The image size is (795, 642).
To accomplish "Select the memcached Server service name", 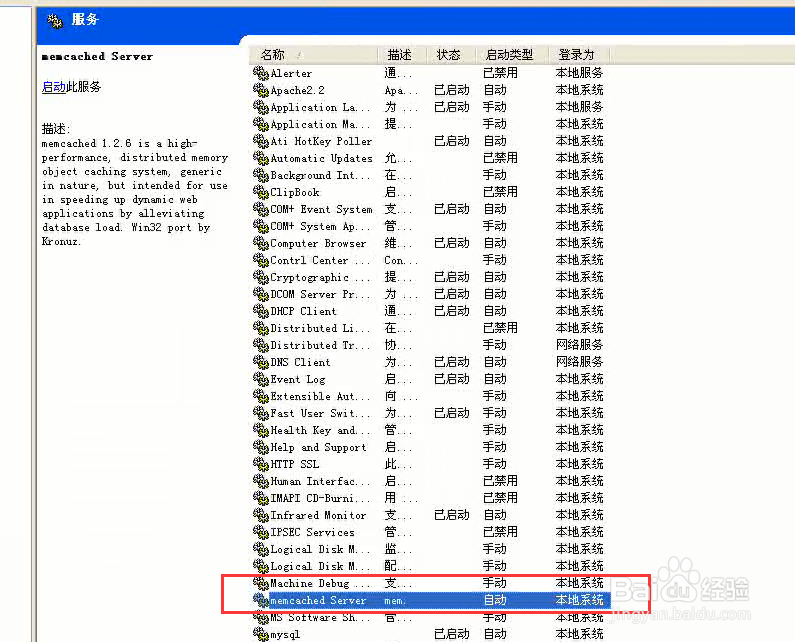I will tap(318, 600).
